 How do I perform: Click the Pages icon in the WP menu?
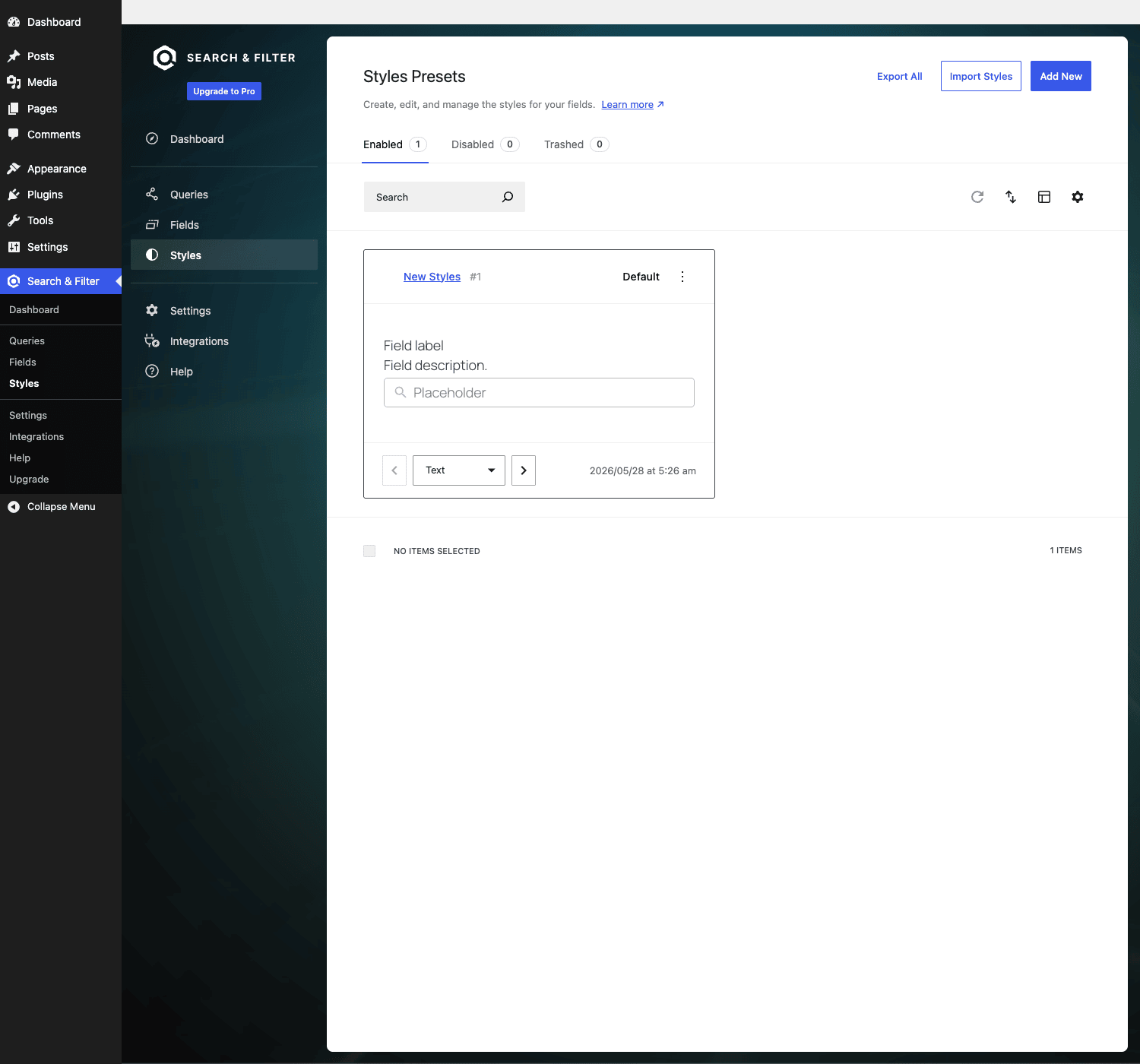point(14,109)
